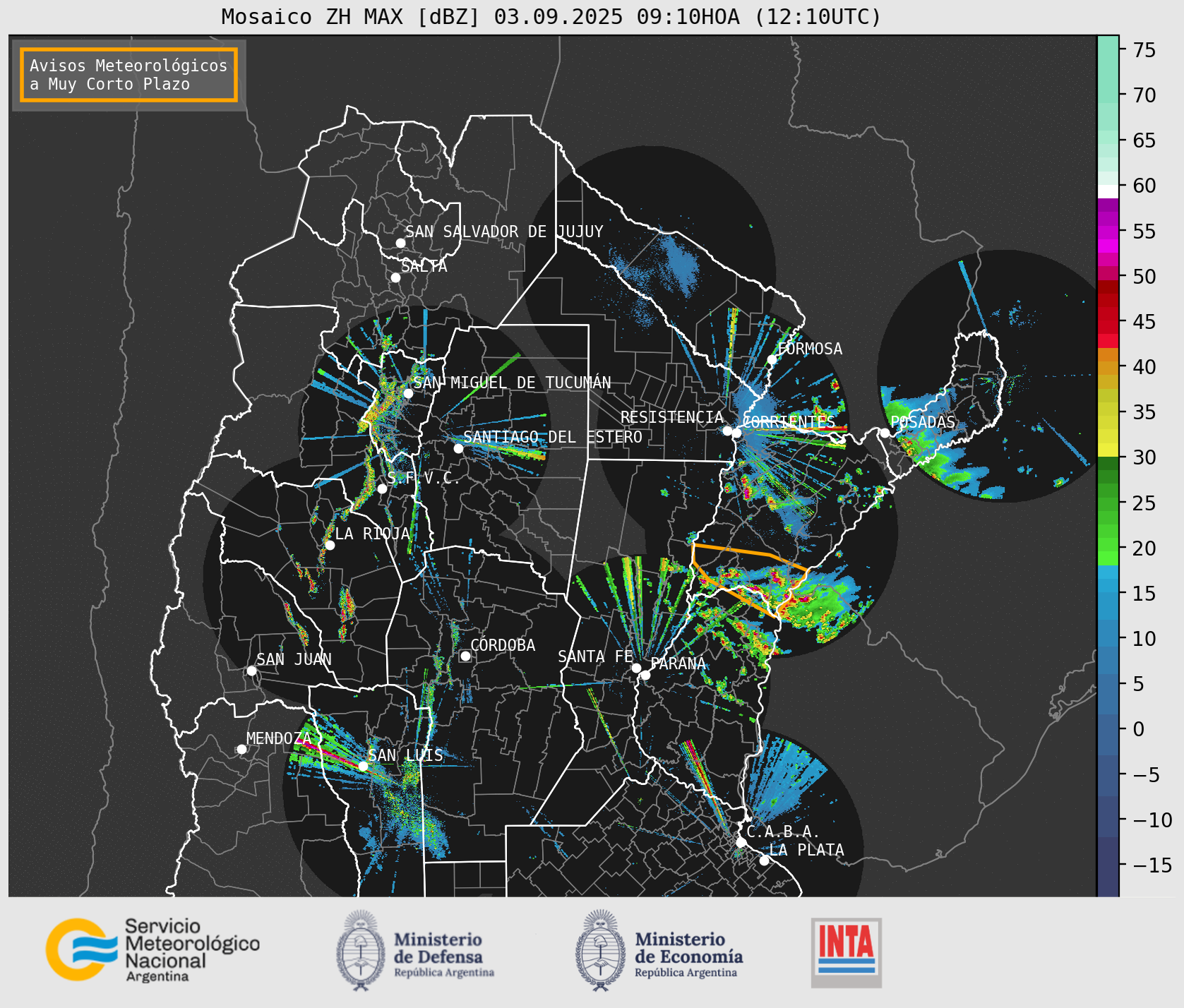Click the Salta city marker dot

pyautogui.click(x=396, y=277)
